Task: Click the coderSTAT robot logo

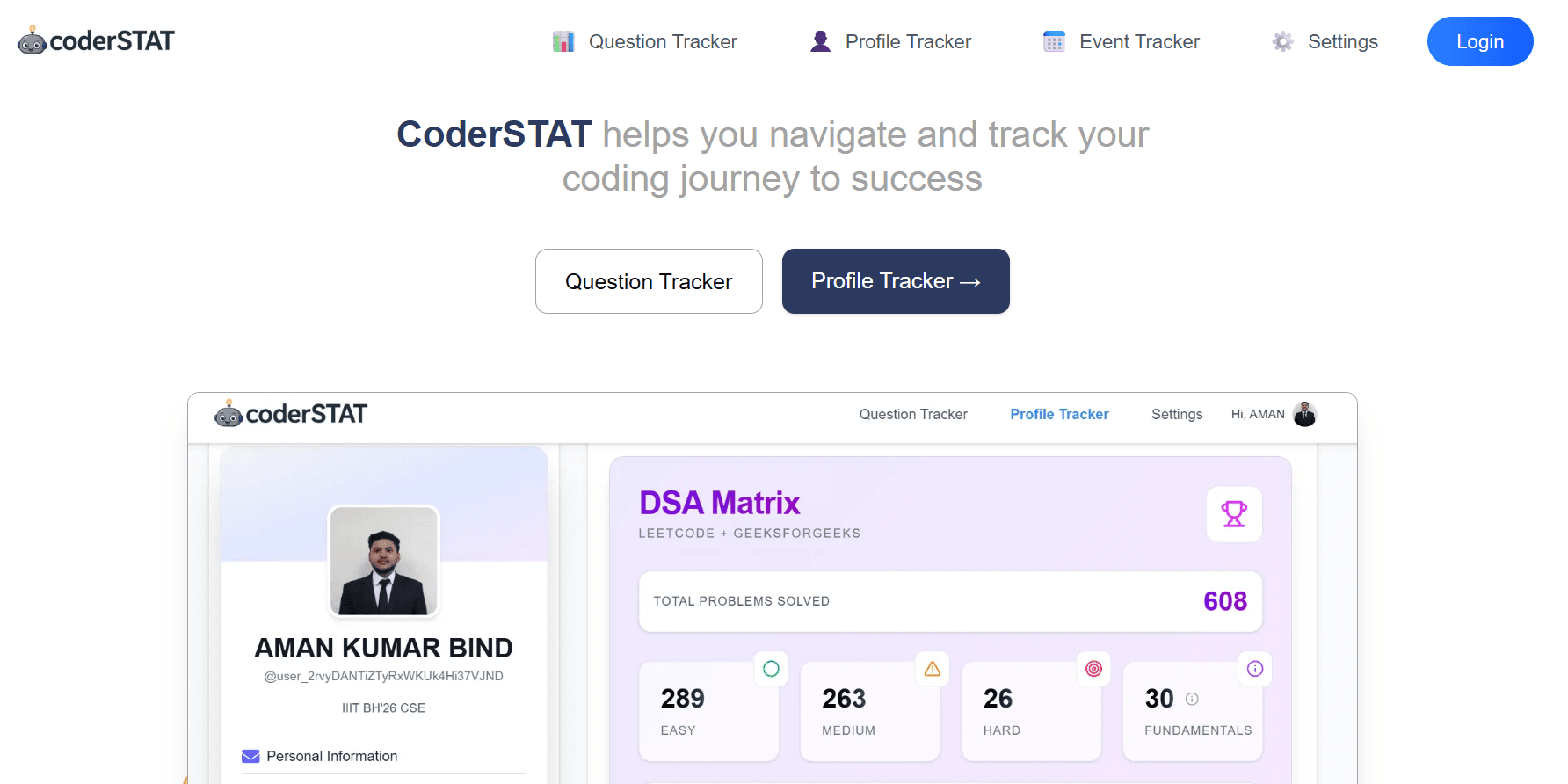Action: pos(33,40)
